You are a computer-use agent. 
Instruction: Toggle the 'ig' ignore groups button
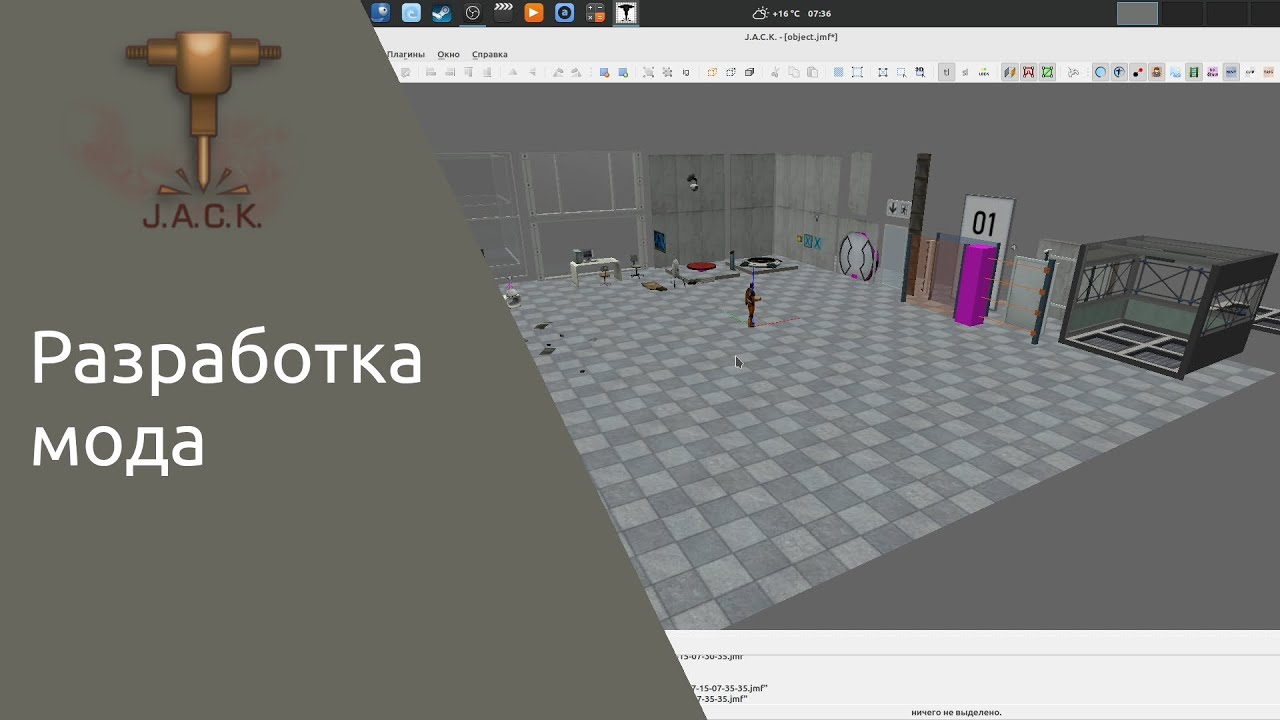[x=686, y=72]
